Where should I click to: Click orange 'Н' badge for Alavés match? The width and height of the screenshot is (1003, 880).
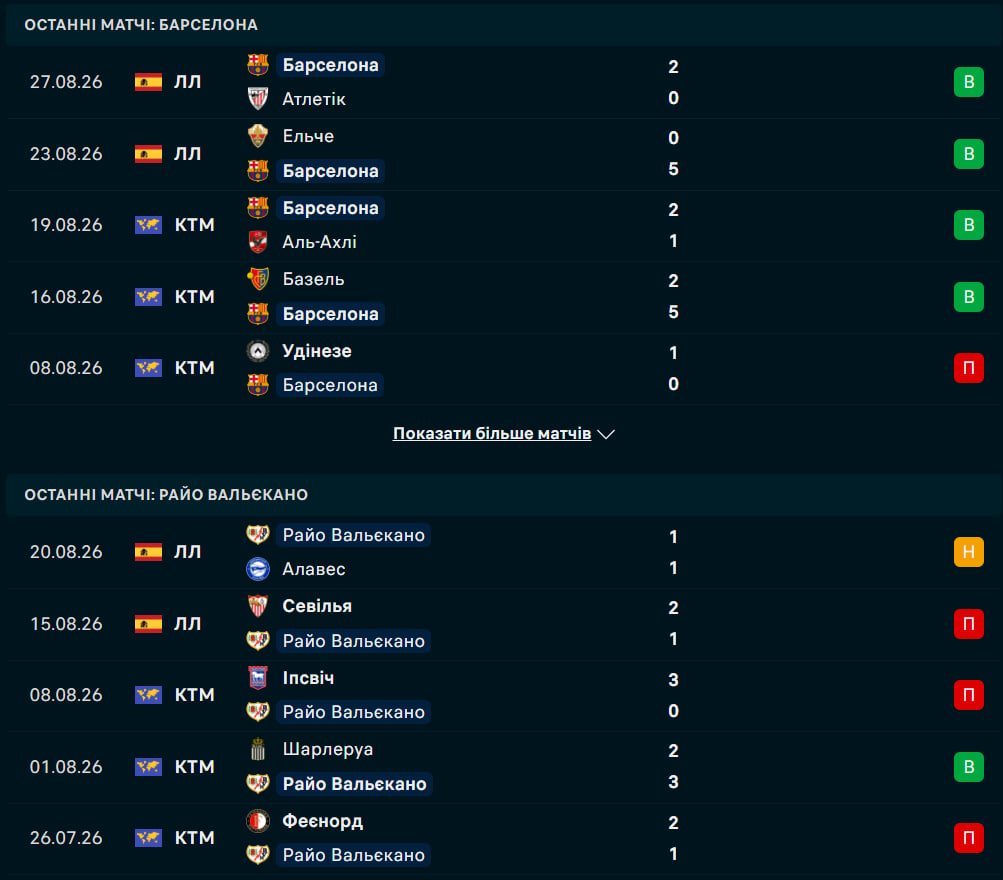tap(968, 551)
